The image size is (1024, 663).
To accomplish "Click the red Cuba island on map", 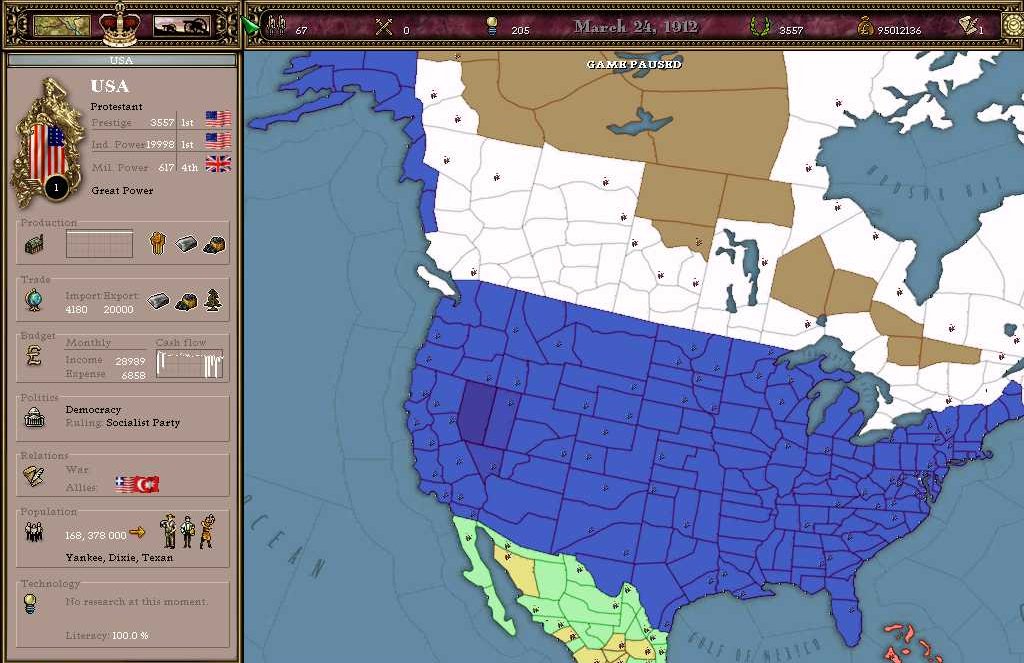I will 911,643.
